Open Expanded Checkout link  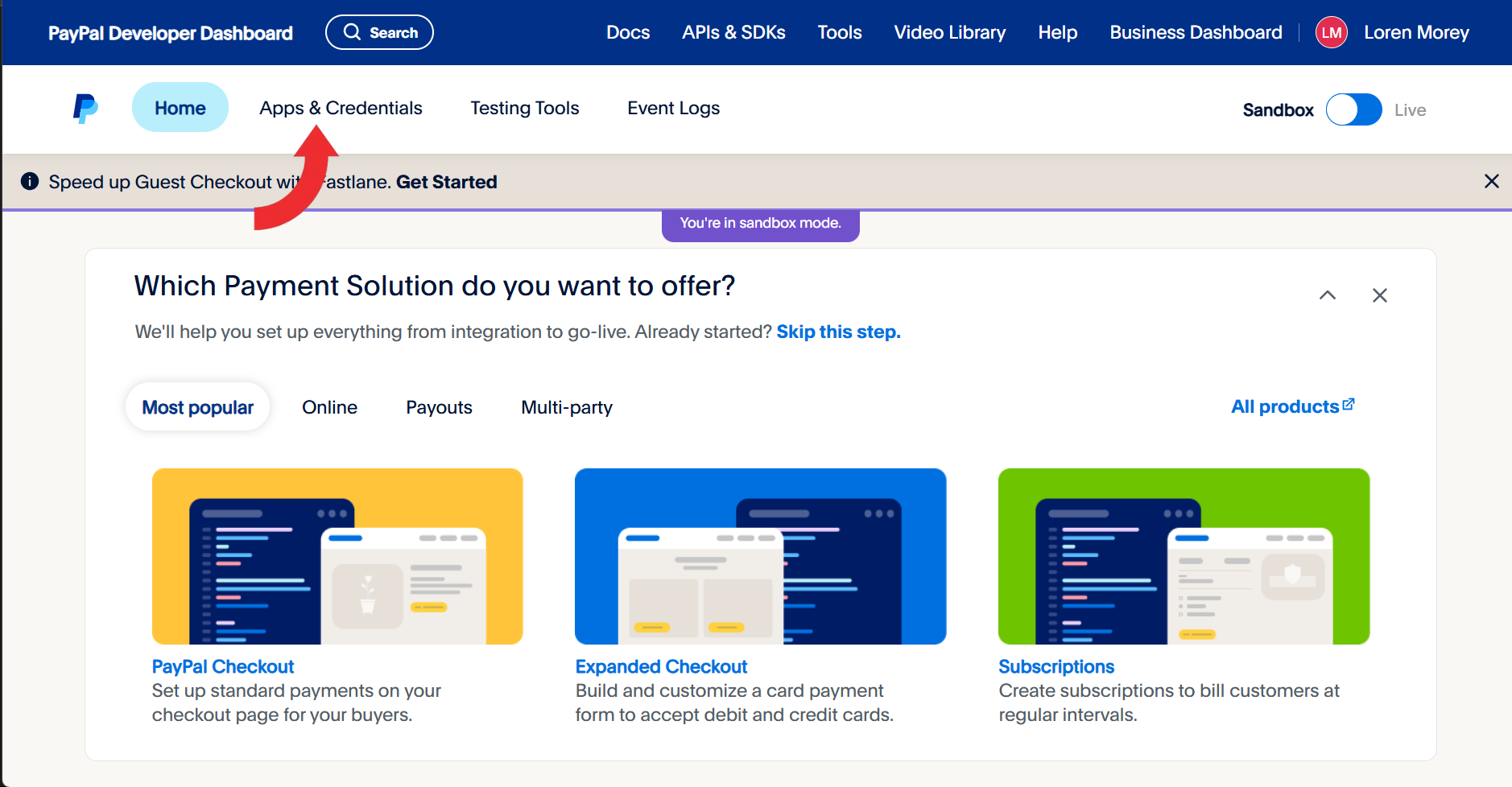coord(661,666)
